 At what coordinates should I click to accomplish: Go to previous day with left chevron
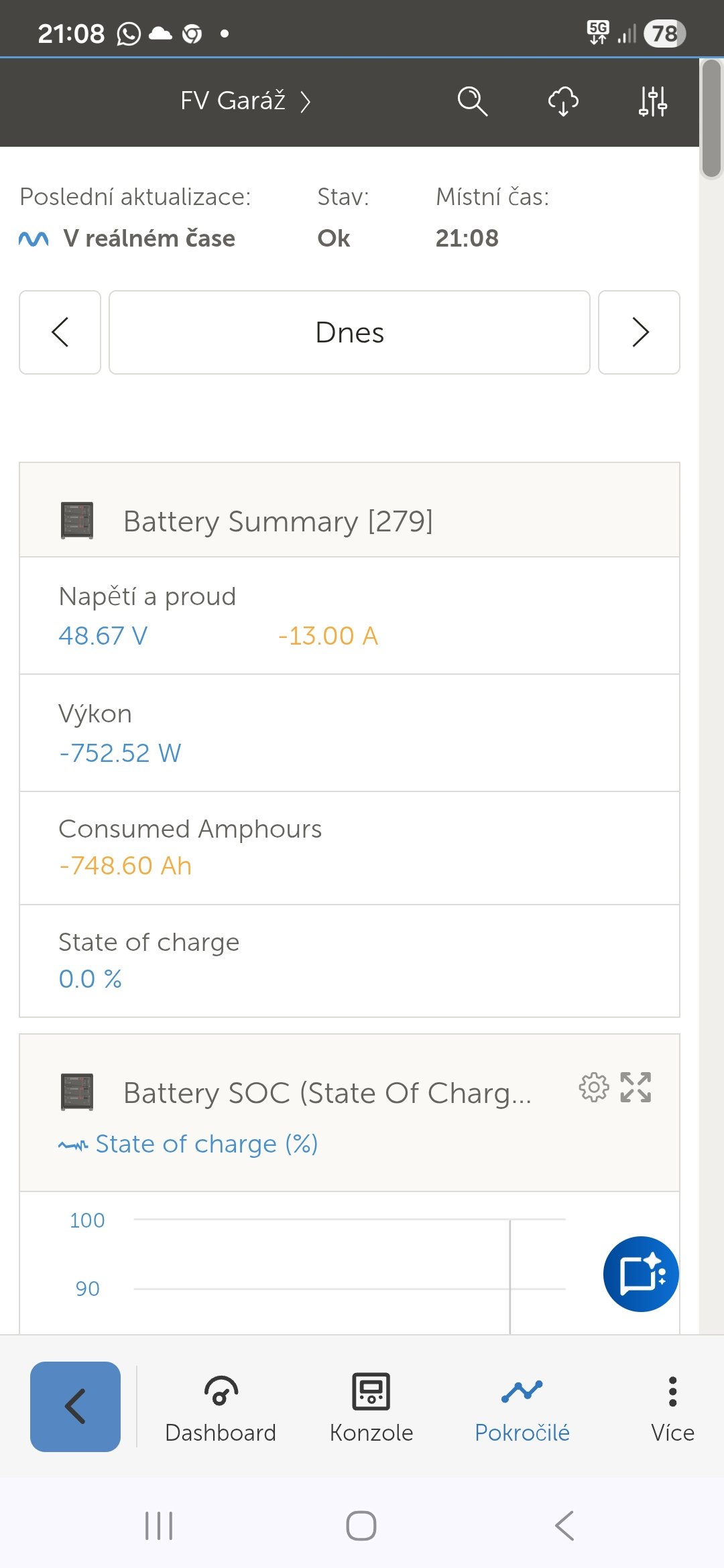(60, 332)
